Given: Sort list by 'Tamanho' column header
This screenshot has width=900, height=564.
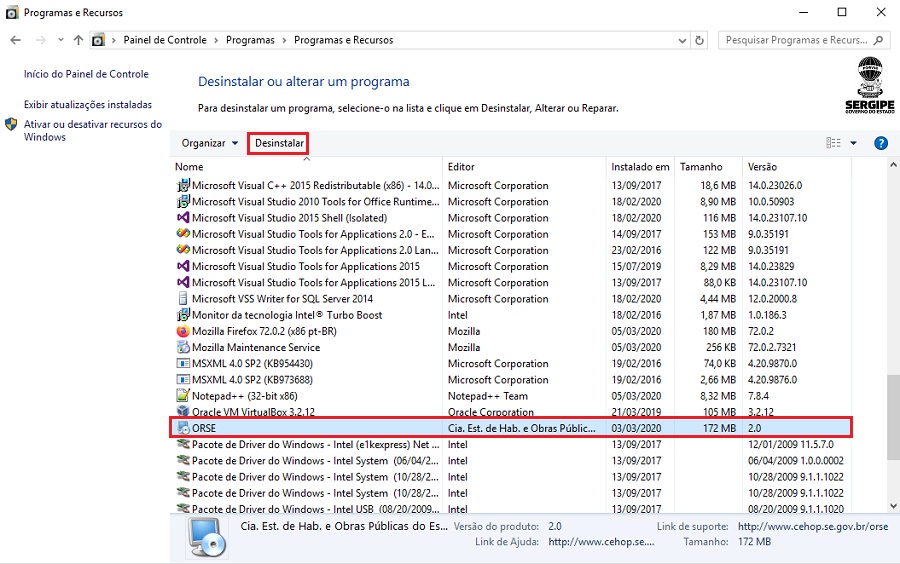Looking at the screenshot, I should [x=700, y=167].
